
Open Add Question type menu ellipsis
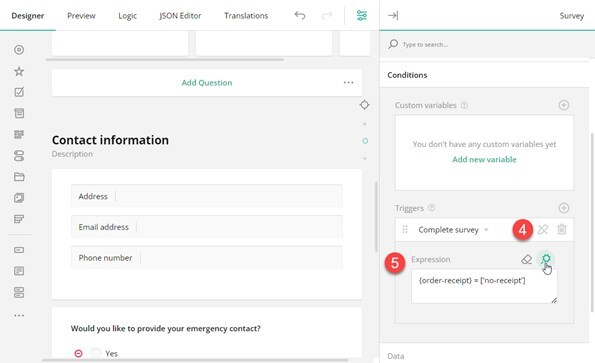click(348, 82)
